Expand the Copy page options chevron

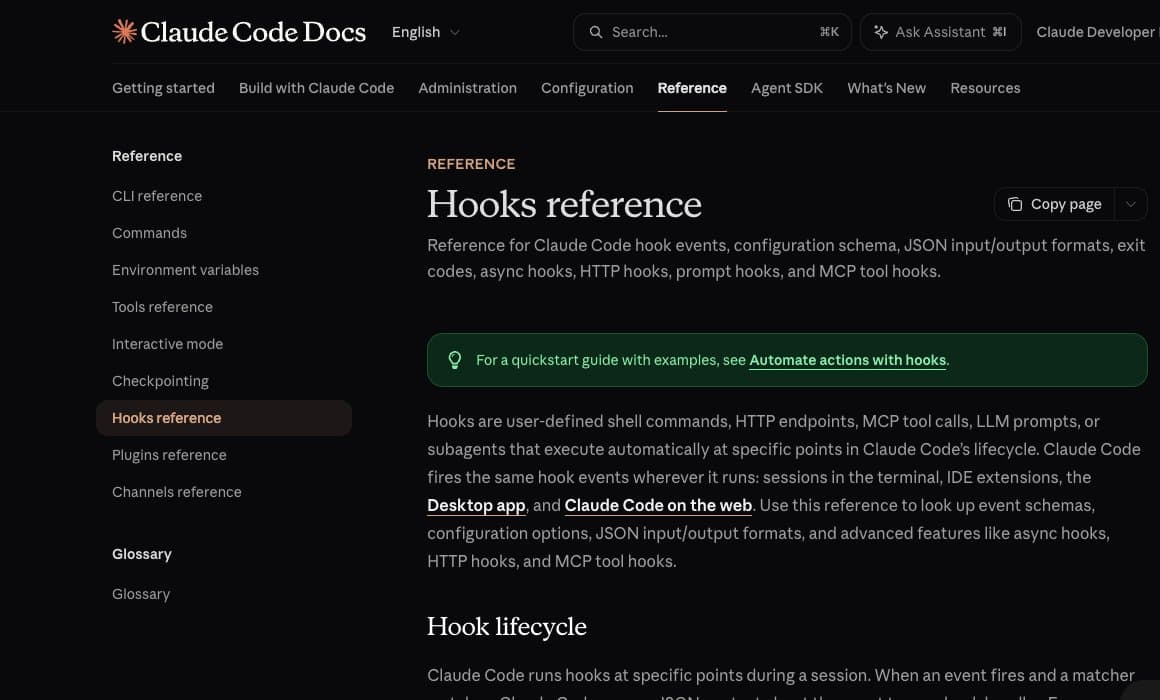coord(1130,204)
